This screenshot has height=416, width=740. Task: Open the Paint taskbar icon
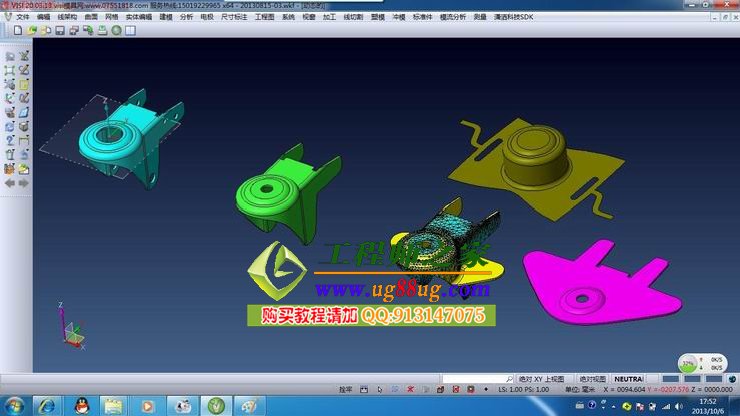pyautogui.click(x=249, y=406)
